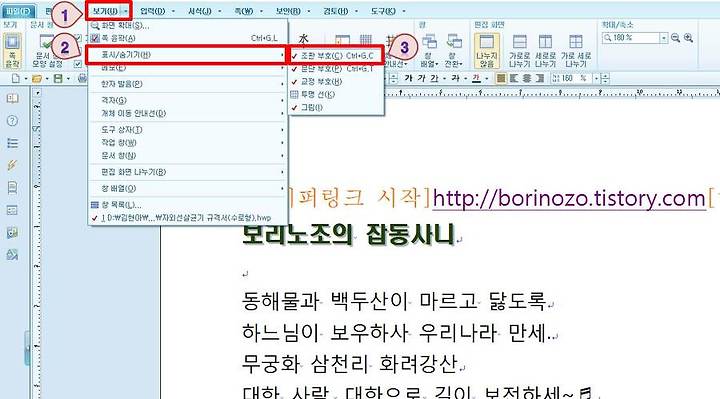Select align right icon
This screenshot has height=399, width=720.
(x=540, y=79)
